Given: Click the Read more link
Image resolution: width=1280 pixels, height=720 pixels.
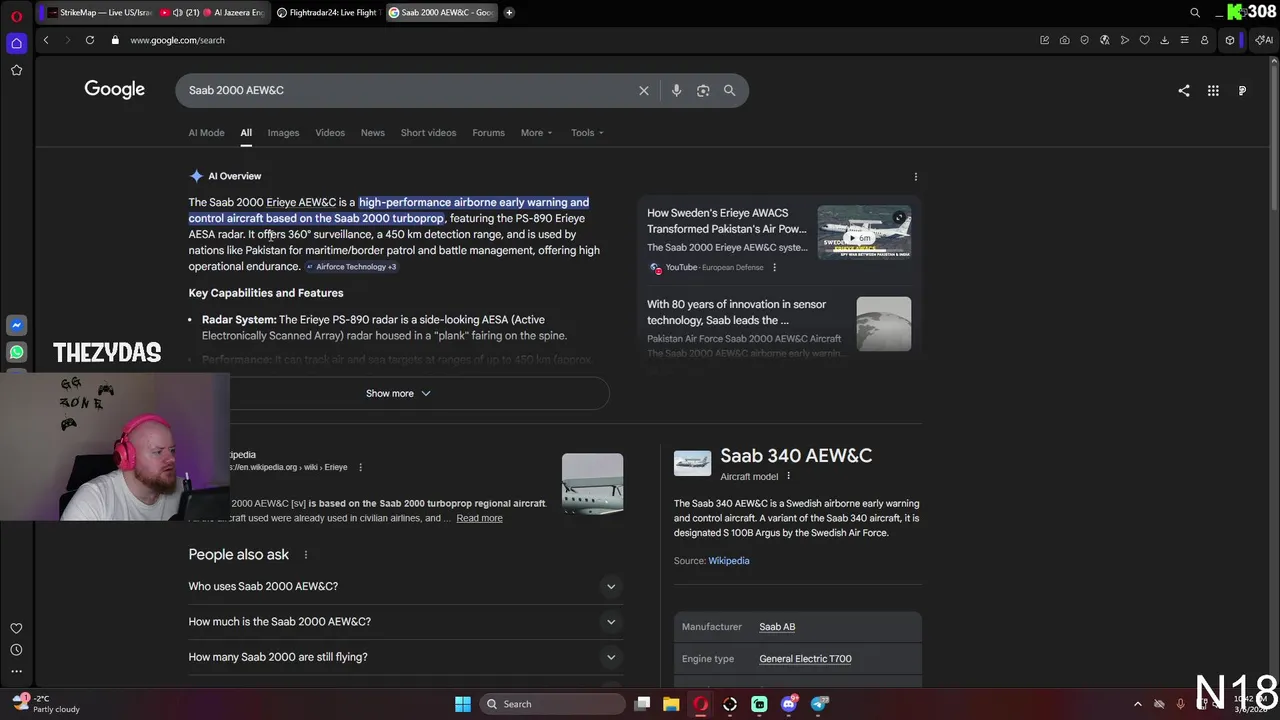Looking at the screenshot, I should pos(480,518).
